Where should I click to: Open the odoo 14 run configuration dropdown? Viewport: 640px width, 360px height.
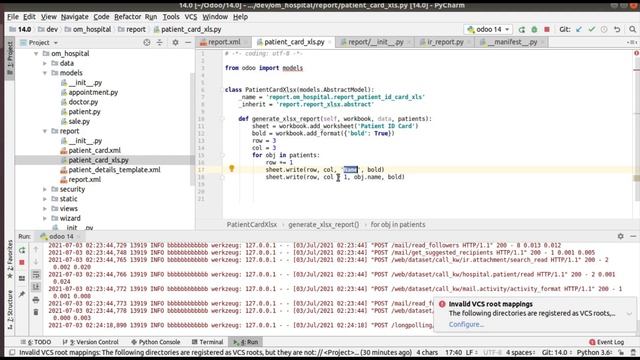coord(489,29)
